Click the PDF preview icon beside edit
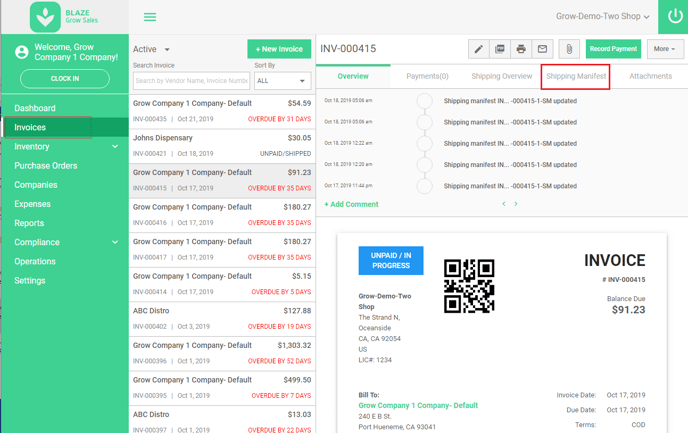Image resolution: width=688 pixels, height=433 pixels. pos(500,49)
